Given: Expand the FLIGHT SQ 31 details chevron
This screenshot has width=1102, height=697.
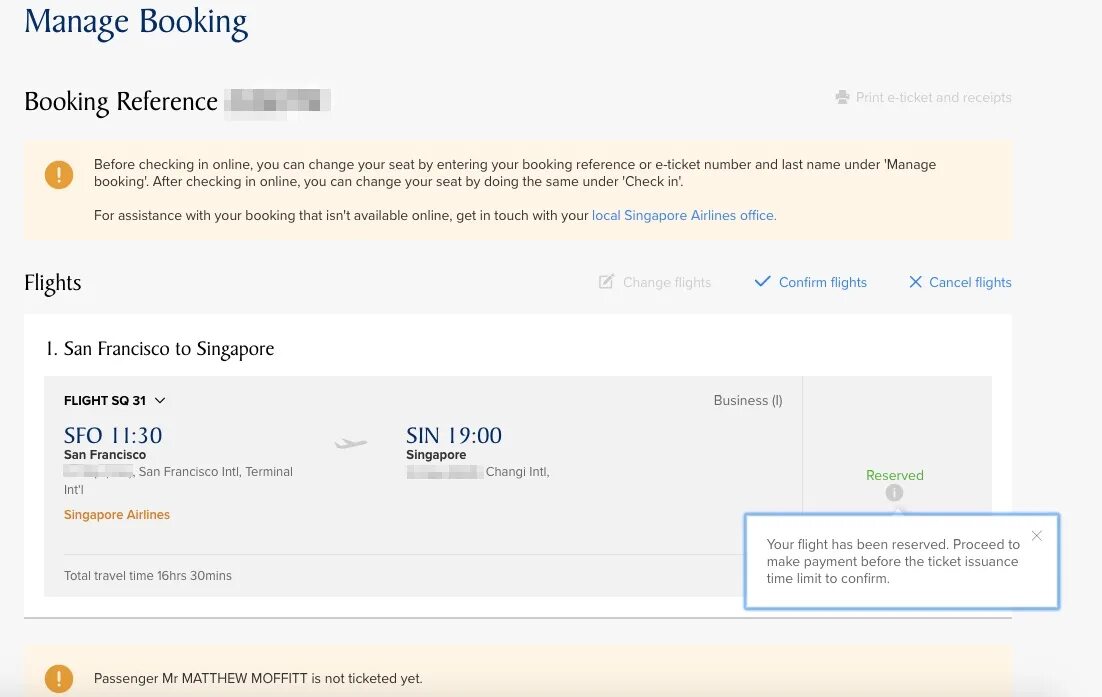Looking at the screenshot, I should (160, 400).
